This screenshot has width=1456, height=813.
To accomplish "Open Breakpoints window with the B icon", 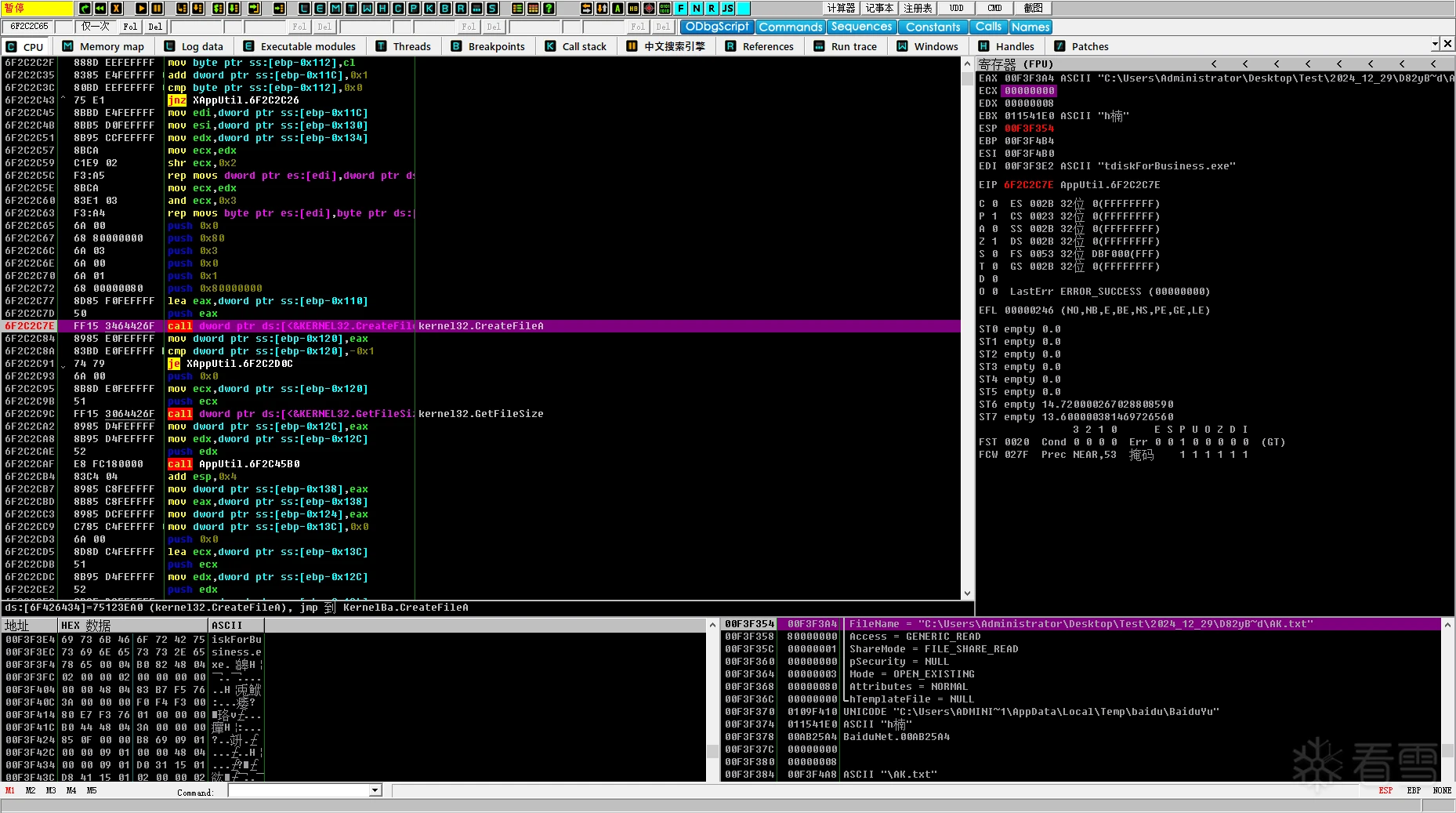I will [x=445, y=8].
